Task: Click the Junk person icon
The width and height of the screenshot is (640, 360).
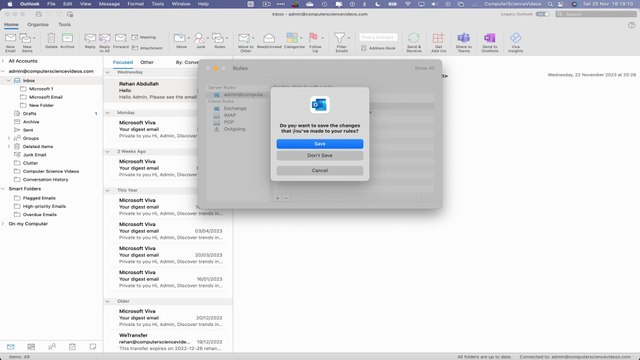Action: tap(200, 38)
